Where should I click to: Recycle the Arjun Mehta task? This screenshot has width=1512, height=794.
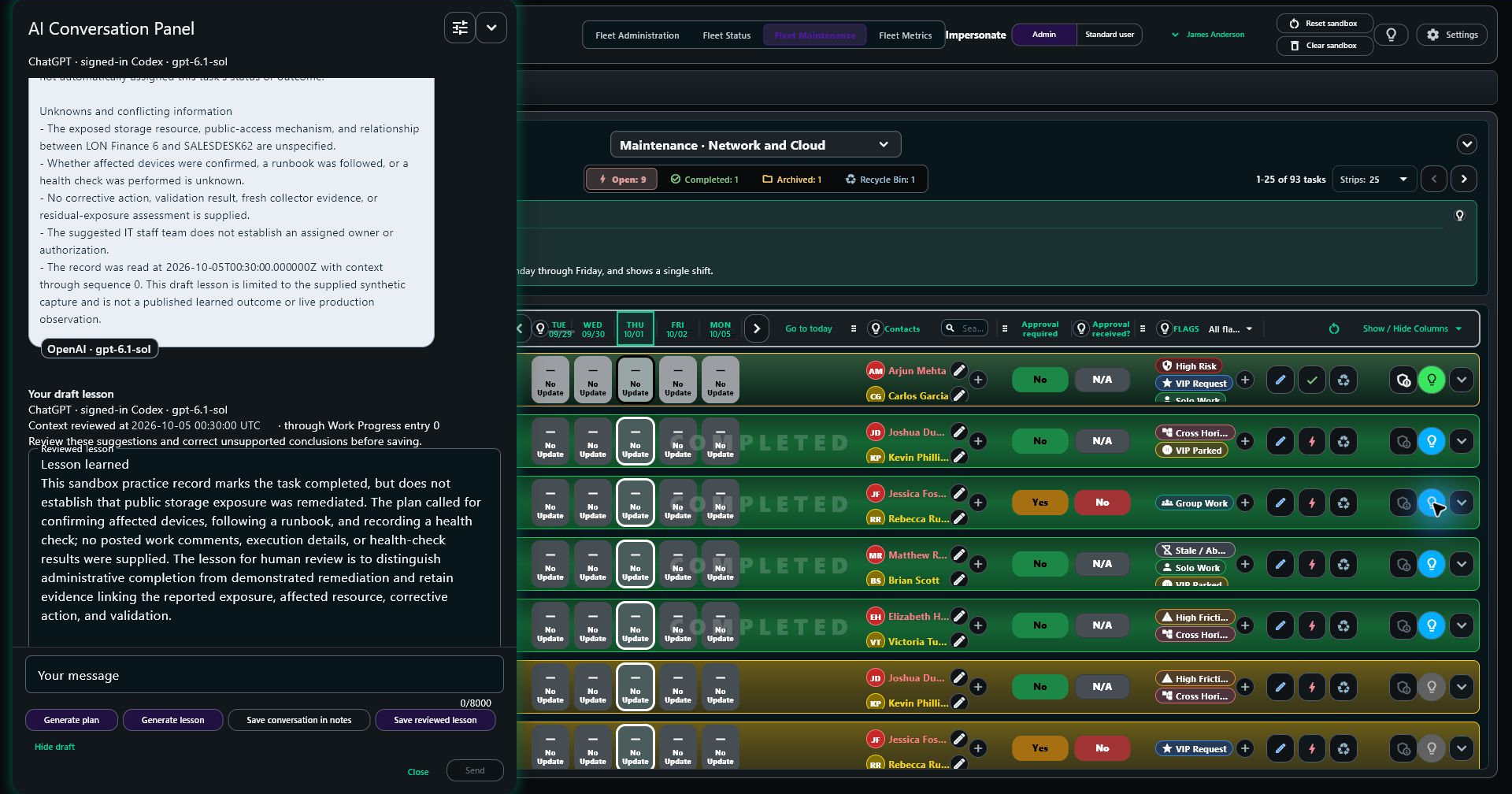1343,380
